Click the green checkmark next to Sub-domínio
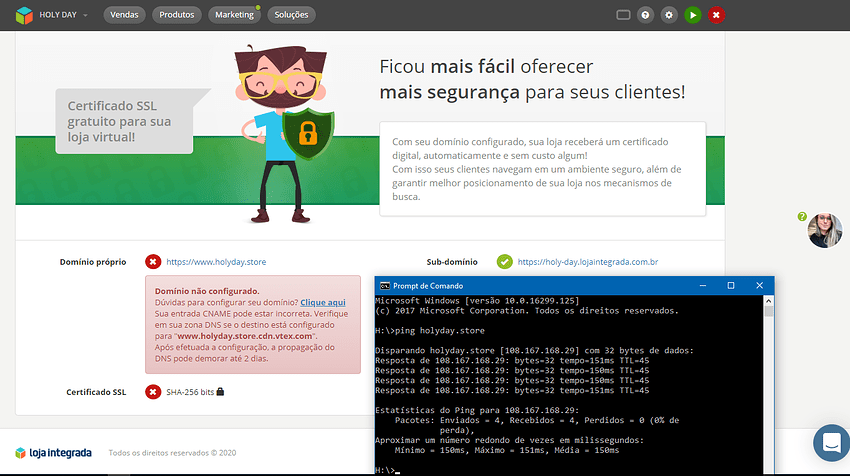850x476 pixels. 504,262
